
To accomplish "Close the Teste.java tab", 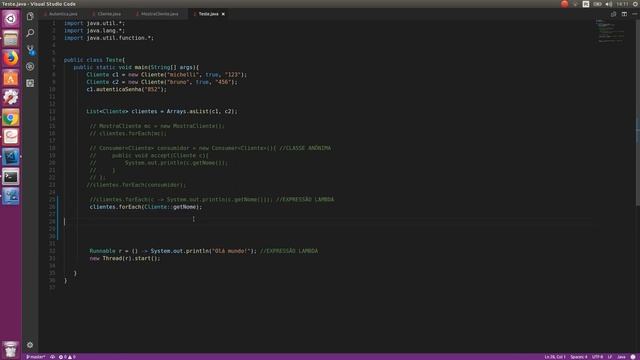I will click(x=223, y=14).
